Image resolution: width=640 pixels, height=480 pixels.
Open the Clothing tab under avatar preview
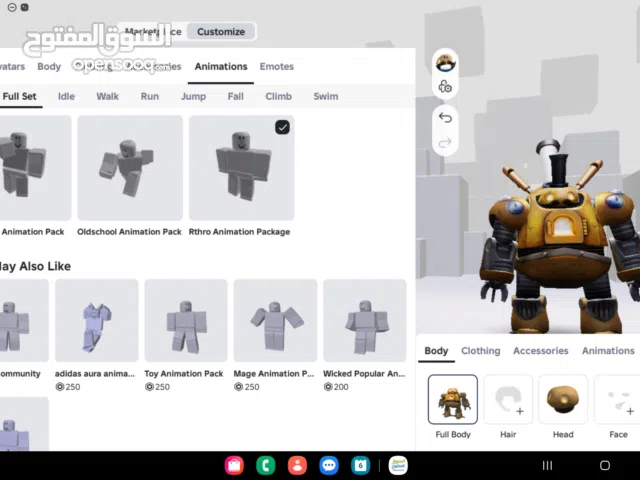click(x=480, y=351)
